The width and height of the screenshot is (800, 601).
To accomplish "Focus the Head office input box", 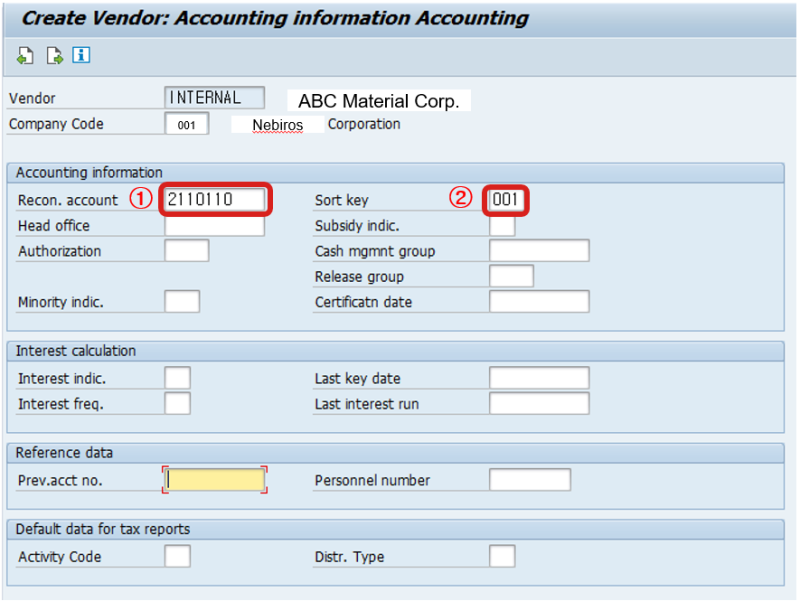I will (x=215, y=226).
